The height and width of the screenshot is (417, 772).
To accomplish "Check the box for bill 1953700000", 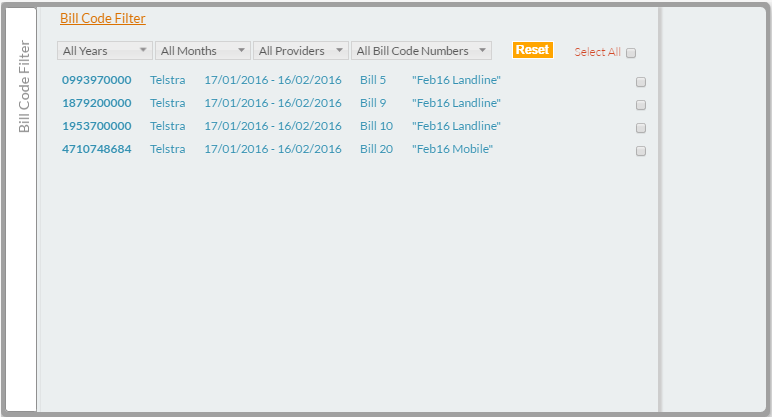I will (641, 128).
